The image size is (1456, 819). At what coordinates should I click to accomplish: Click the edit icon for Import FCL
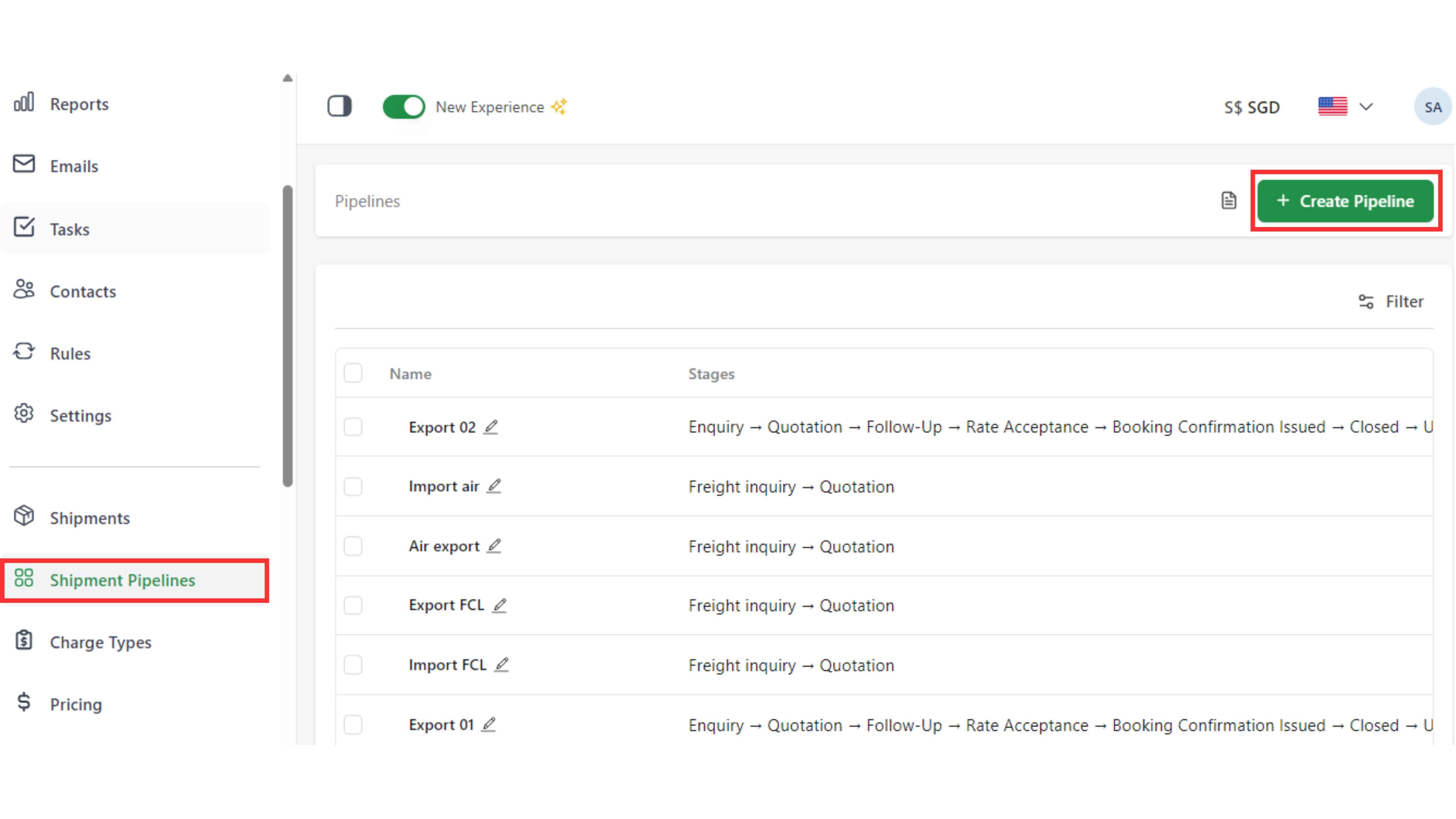tap(501, 665)
